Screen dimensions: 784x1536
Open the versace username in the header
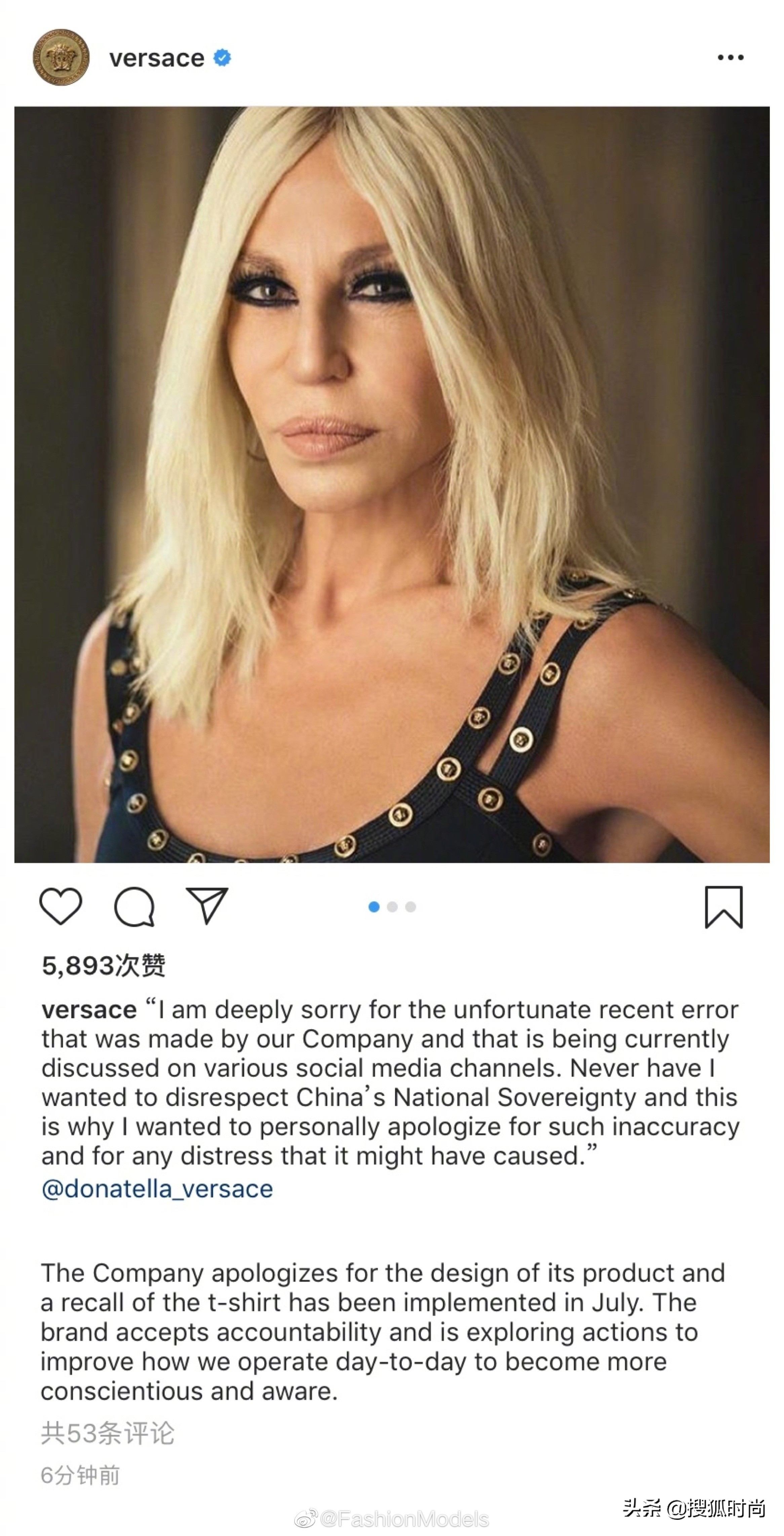click(x=157, y=58)
